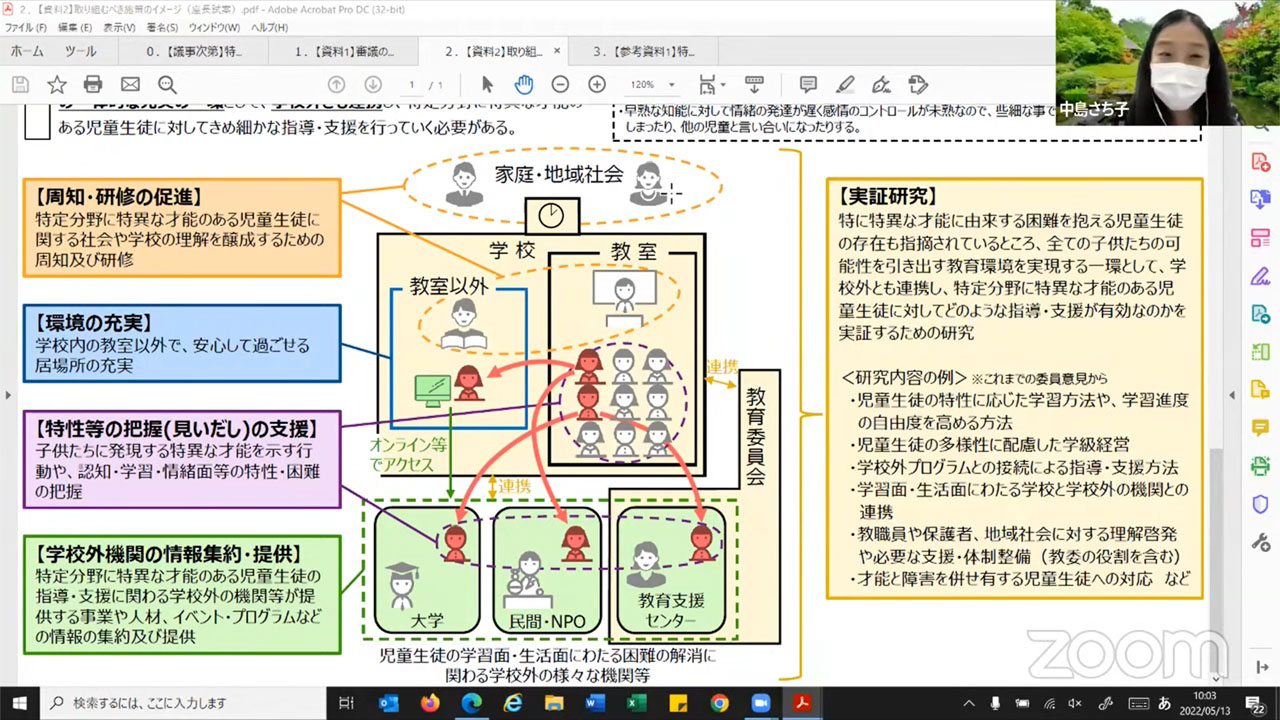
Task: Close the 2.【資料2】 document tab
Action: (557, 51)
